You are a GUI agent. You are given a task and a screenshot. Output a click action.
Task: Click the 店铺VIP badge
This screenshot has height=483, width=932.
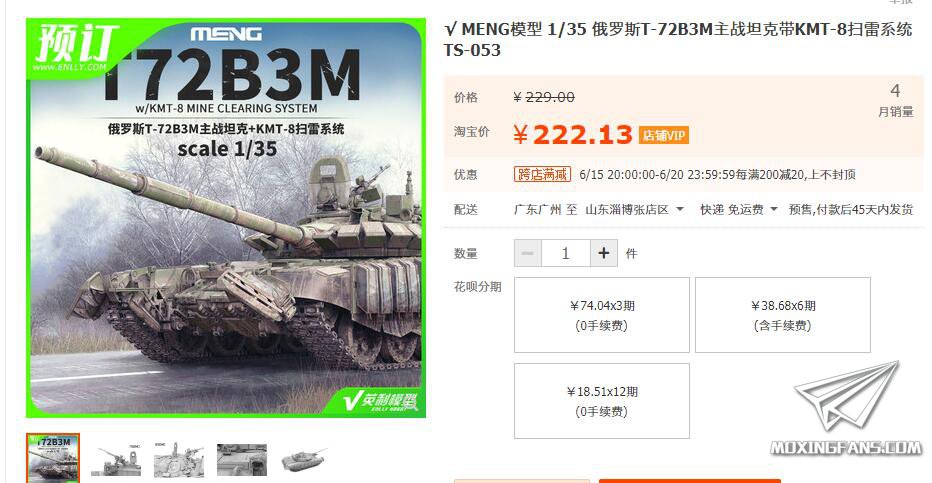pos(664,135)
